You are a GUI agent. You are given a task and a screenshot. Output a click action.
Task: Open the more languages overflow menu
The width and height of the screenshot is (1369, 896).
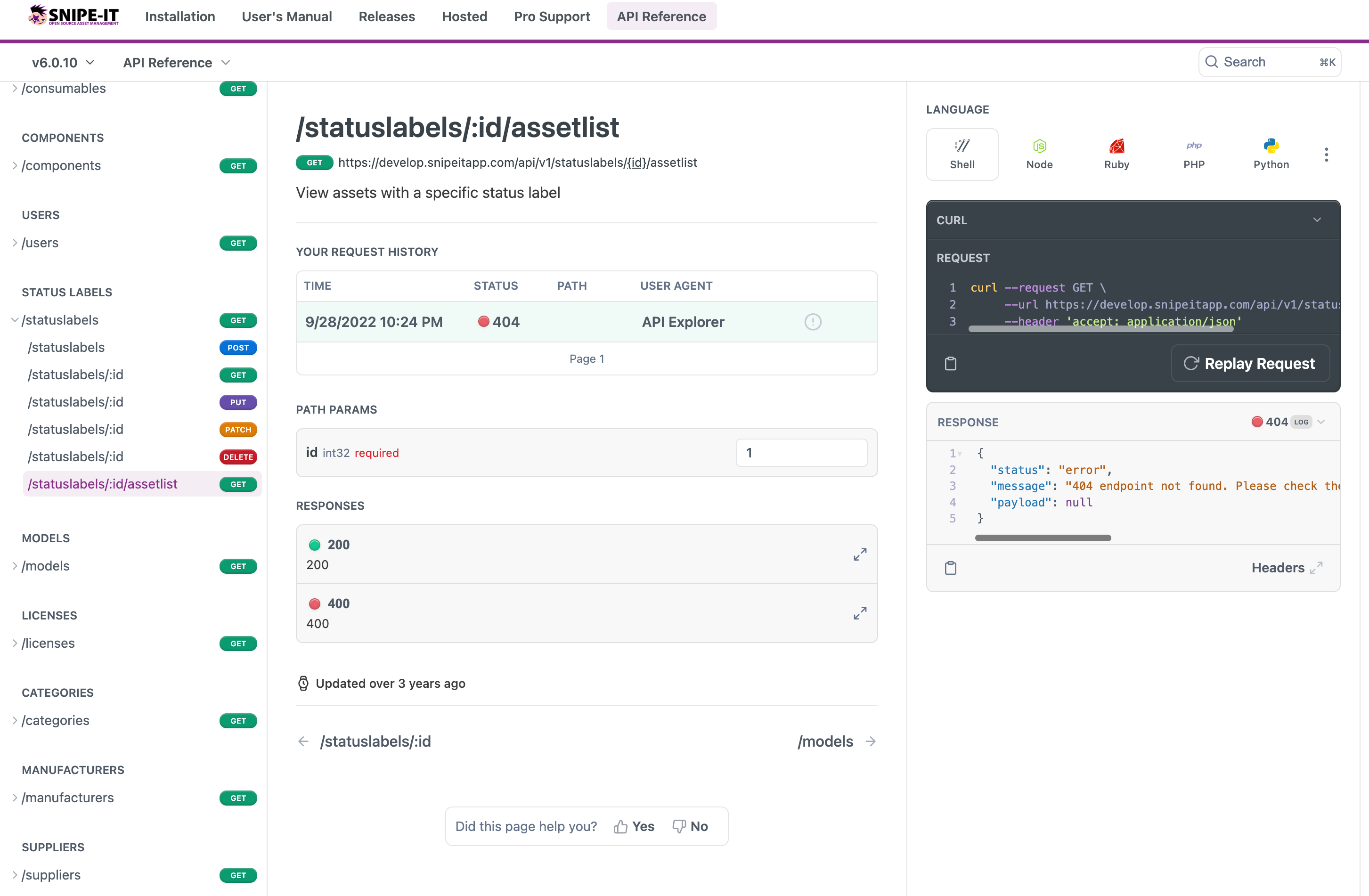(x=1327, y=154)
